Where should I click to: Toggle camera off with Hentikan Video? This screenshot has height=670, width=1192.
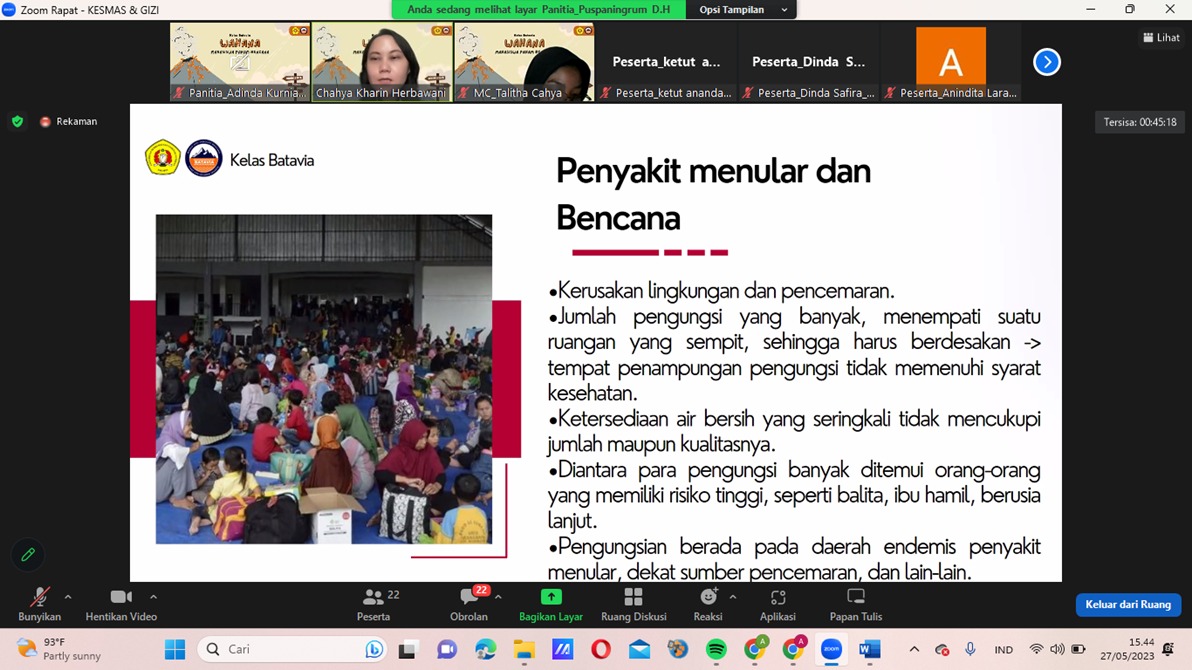(x=121, y=604)
